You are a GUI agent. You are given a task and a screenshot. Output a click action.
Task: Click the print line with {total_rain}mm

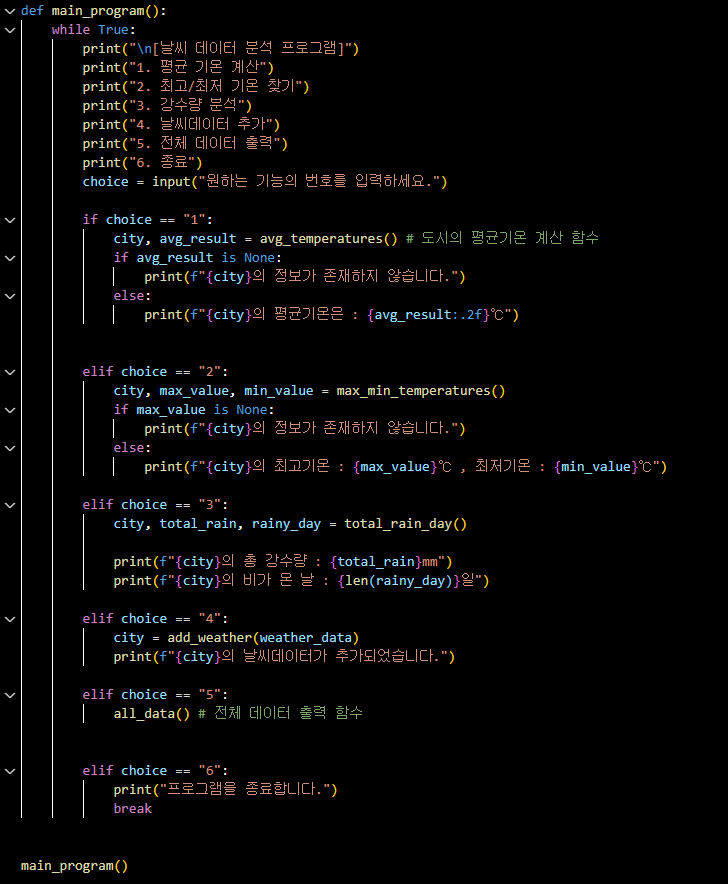283,562
